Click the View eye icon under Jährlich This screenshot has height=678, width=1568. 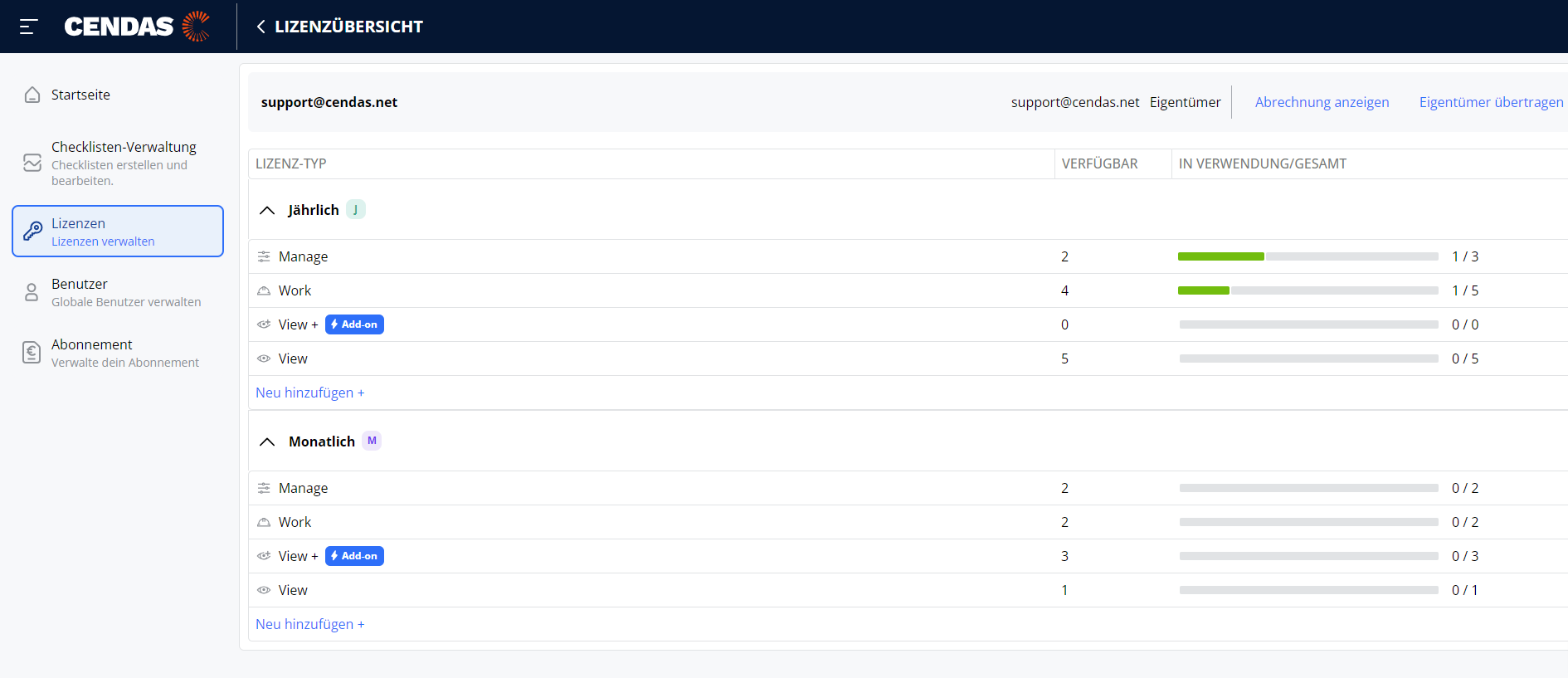click(264, 359)
